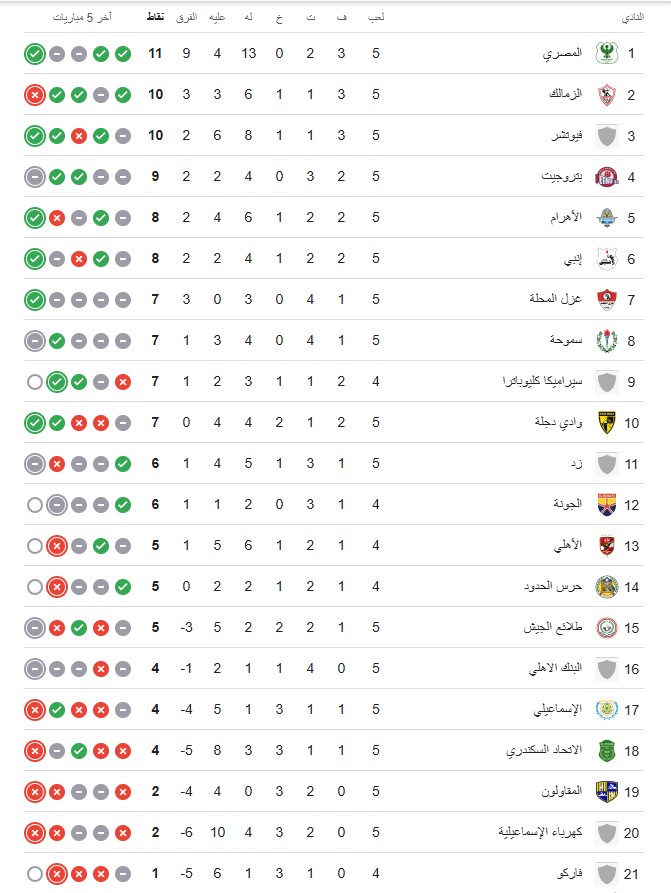671x893 pixels.
Task: Select the سيراميكا كليوباترا team row
Action: click(334, 382)
